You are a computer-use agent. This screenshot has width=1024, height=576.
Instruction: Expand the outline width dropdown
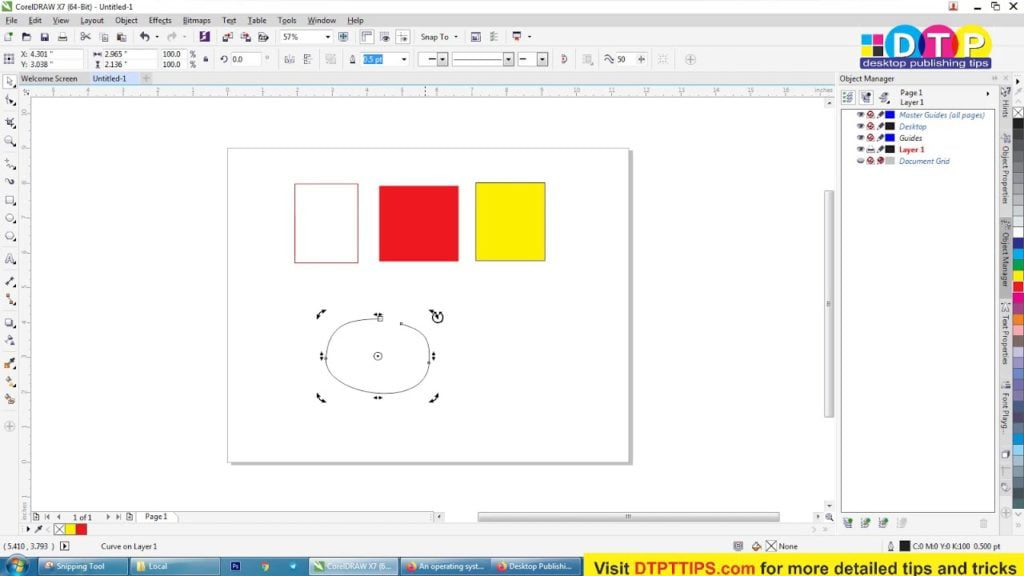(x=405, y=59)
